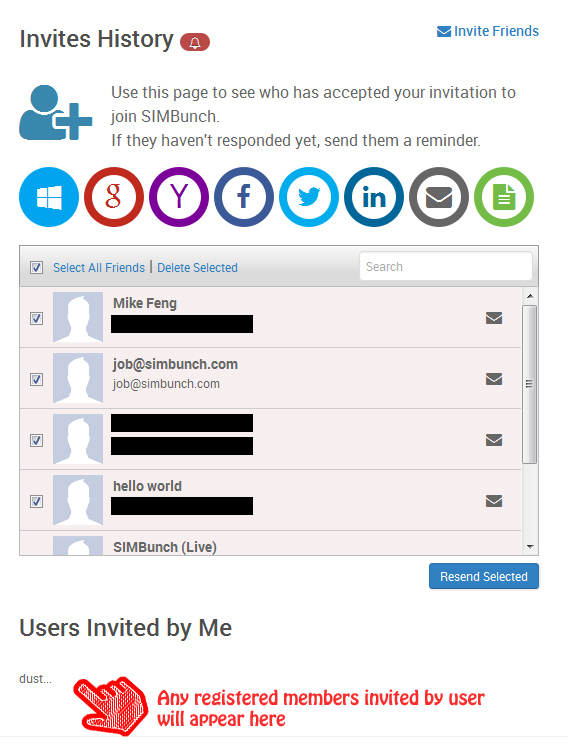The height and width of the screenshot is (755, 568).
Task: Click the Resend Selected button
Action: 484,576
